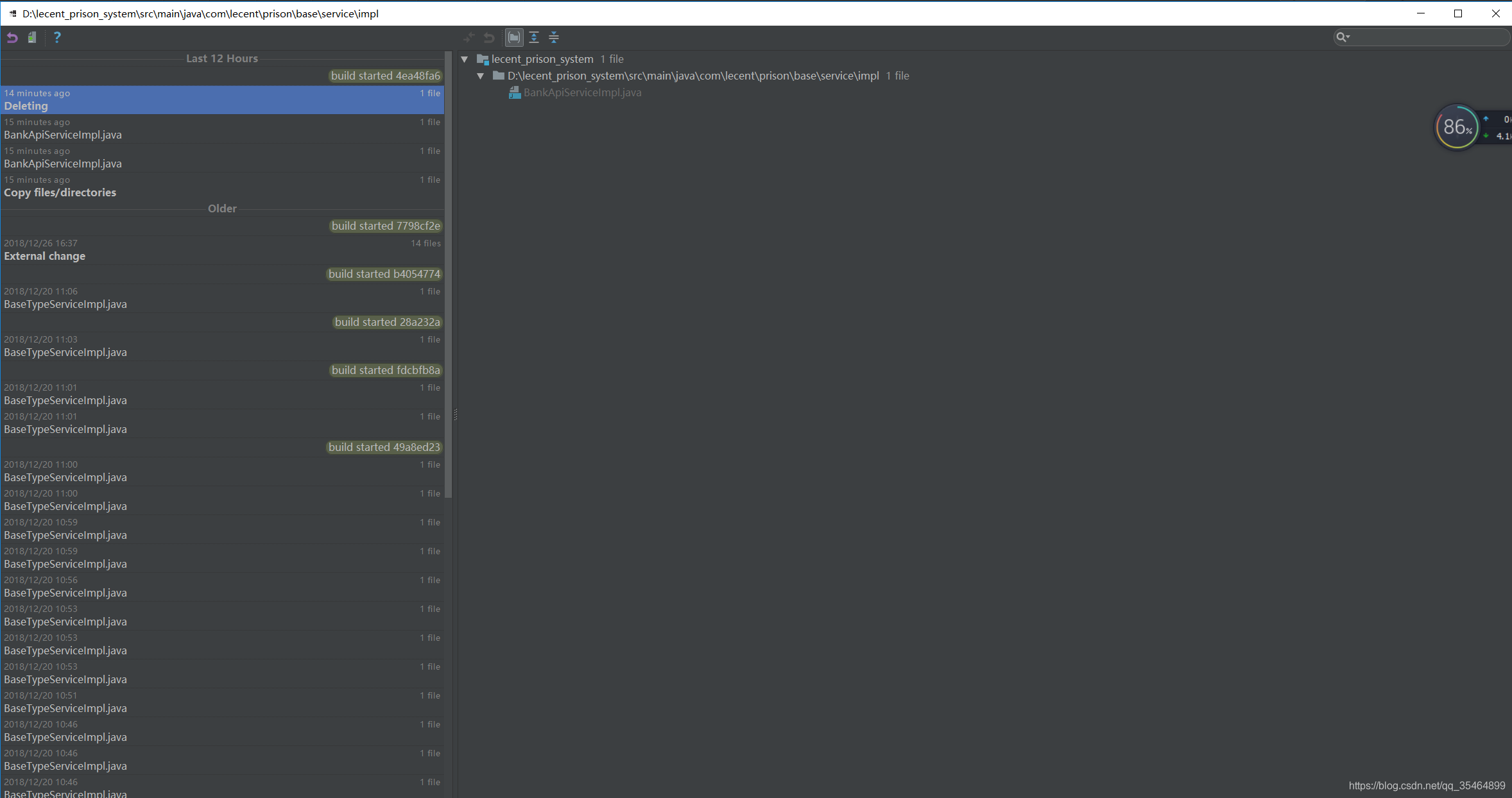This screenshot has width=1512, height=798.
Task: Select BaseTypeServiceImpl.java revision at 2018/12/20 11:06
Action: point(222,298)
